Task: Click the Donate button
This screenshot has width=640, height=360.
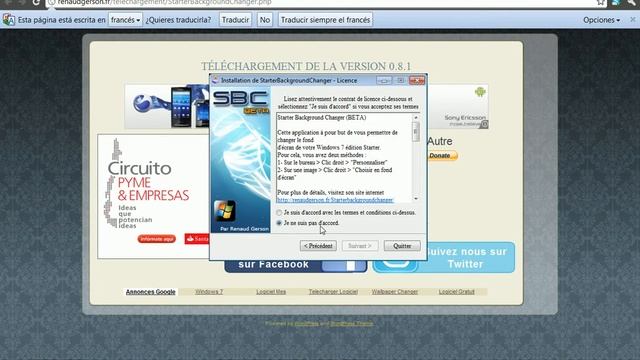Action: 442,156
